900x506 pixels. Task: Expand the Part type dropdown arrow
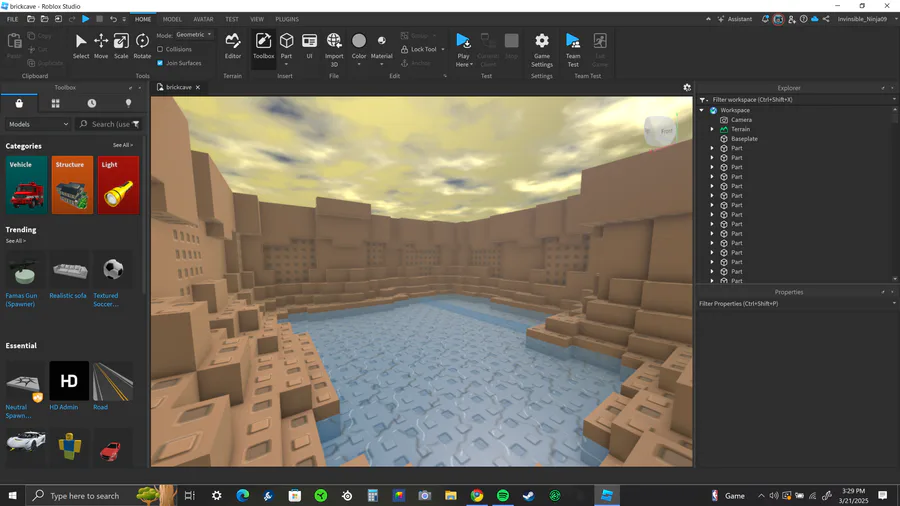(x=286, y=64)
